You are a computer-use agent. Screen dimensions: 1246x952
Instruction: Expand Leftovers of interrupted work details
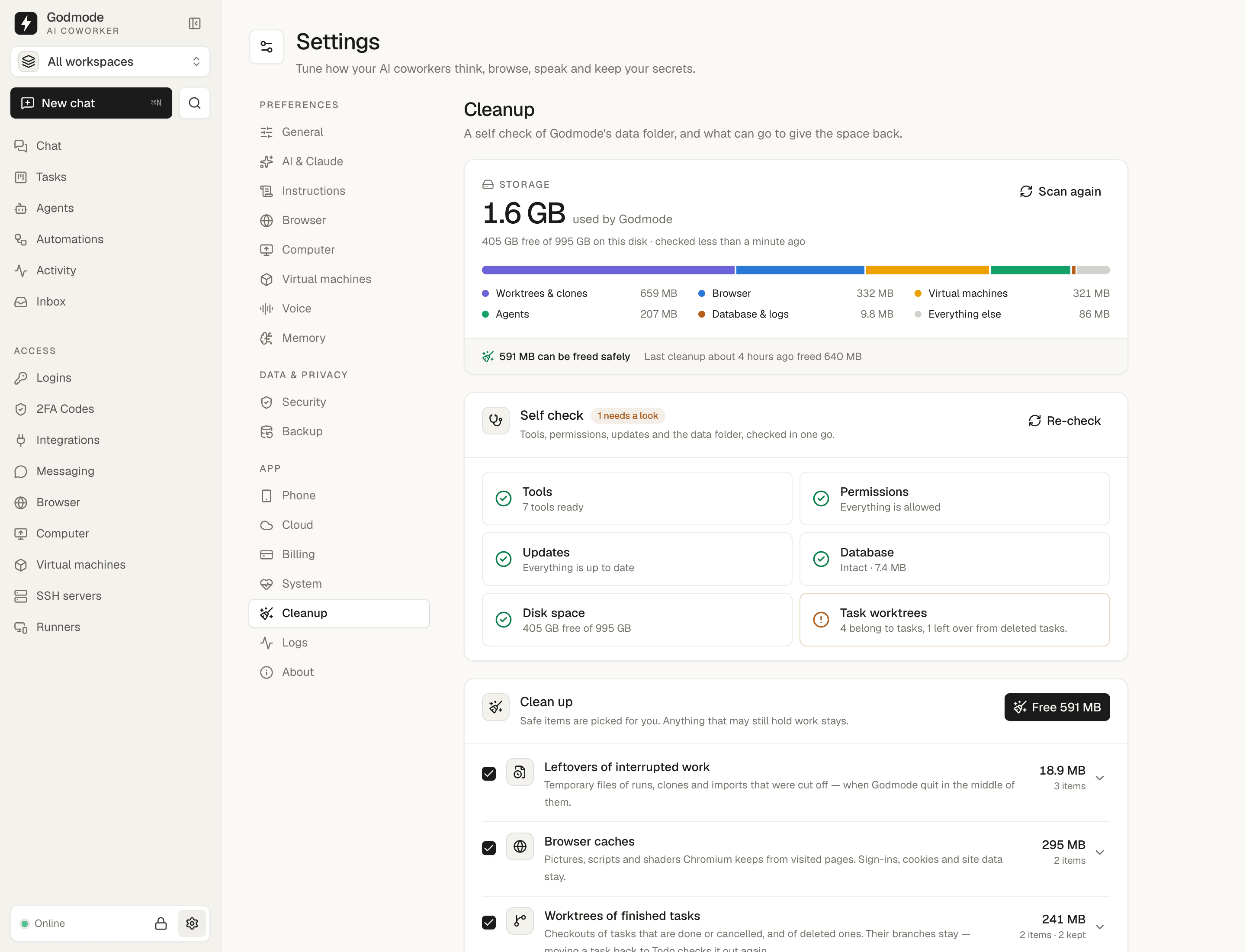(1099, 778)
